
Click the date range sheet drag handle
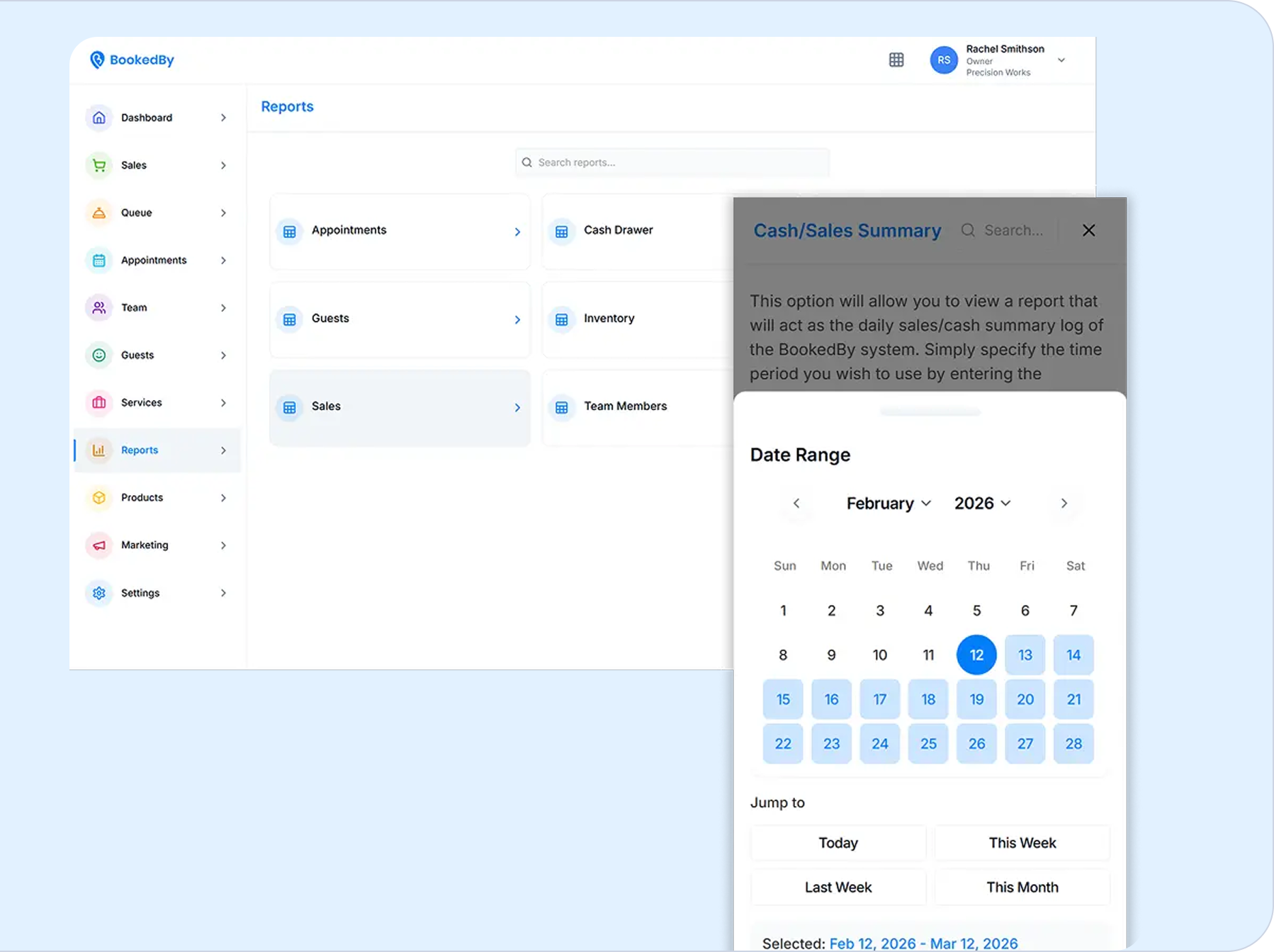930,412
